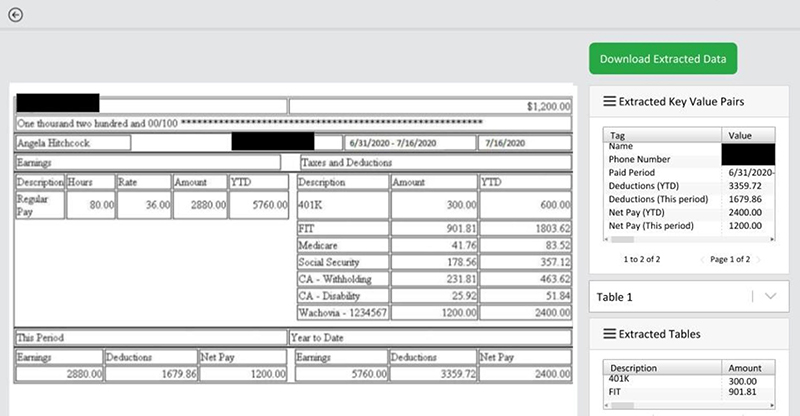
Task: Sort extracted table by Description header
Action: point(662,368)
